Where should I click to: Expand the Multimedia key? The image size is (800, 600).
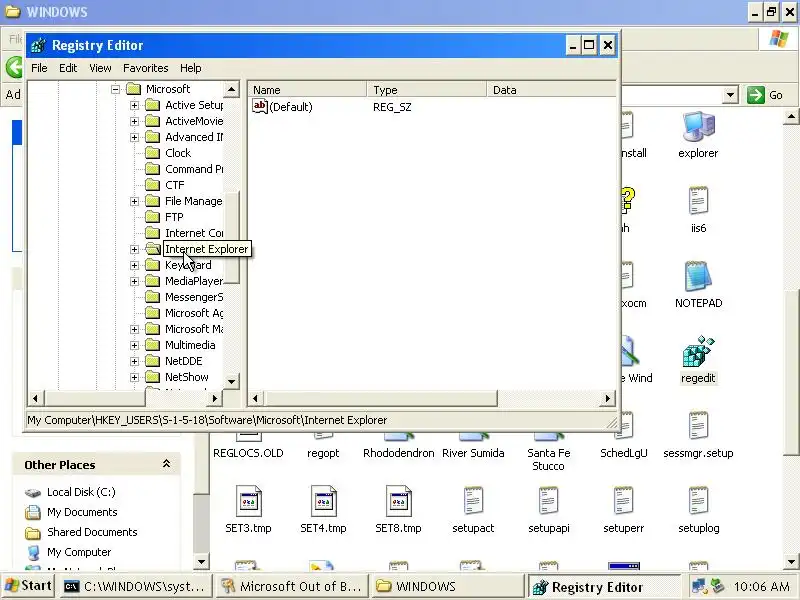(134, 345)
